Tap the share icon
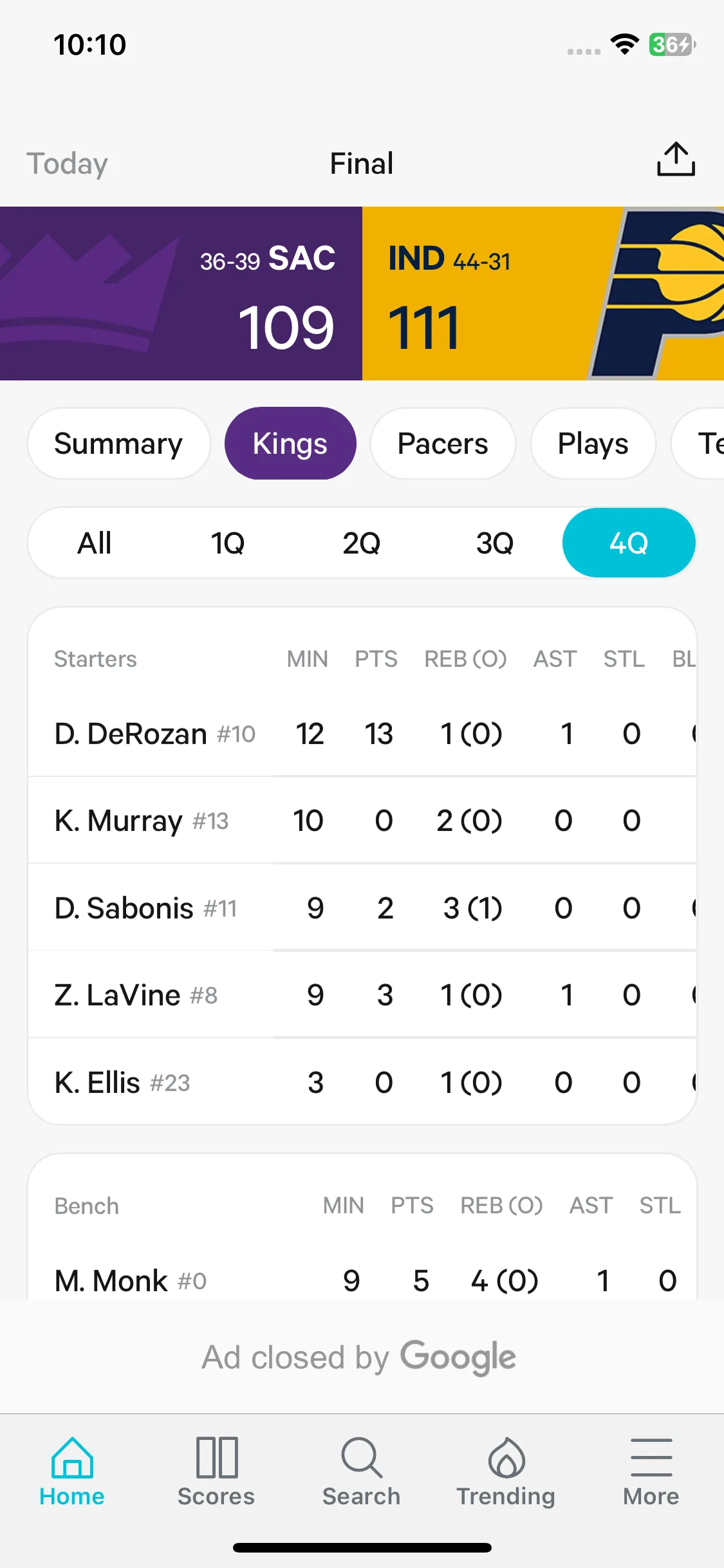 (676, 160)
